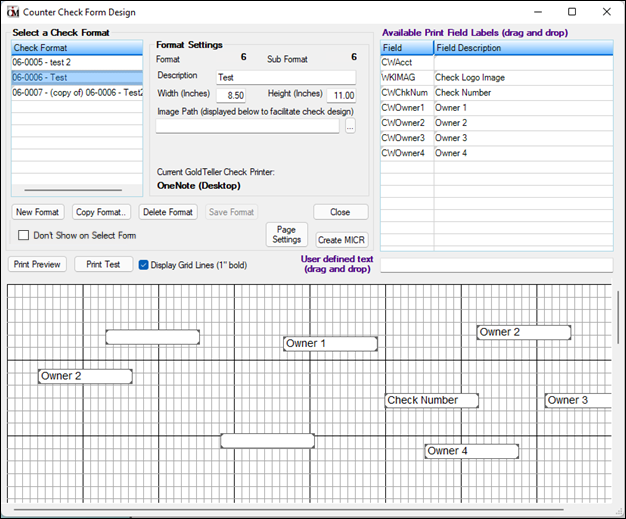Select the Owner 4 label on design grid
The image size is (626, 519).
[x=471, y=451]
